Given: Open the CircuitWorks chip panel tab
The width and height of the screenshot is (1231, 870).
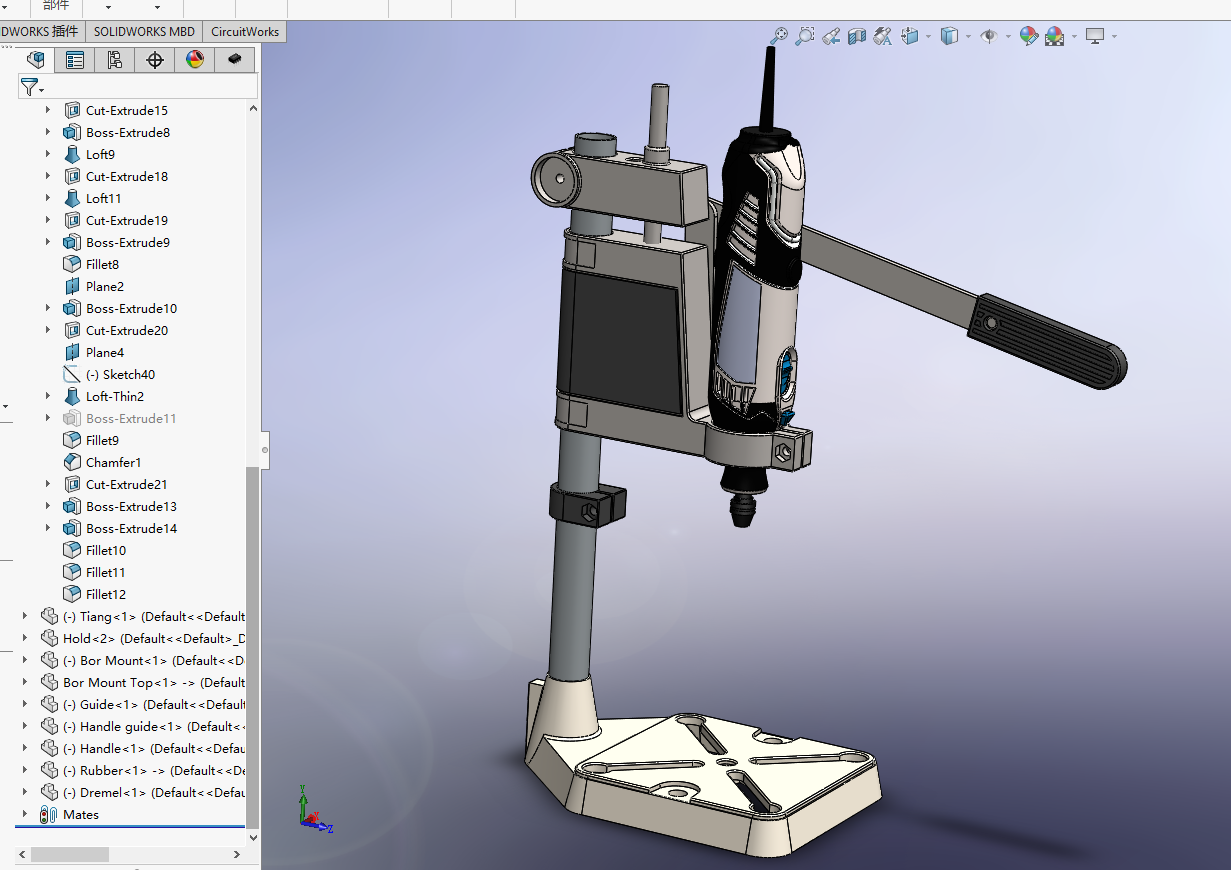Looking at the screenshot, I should (235, 60).
